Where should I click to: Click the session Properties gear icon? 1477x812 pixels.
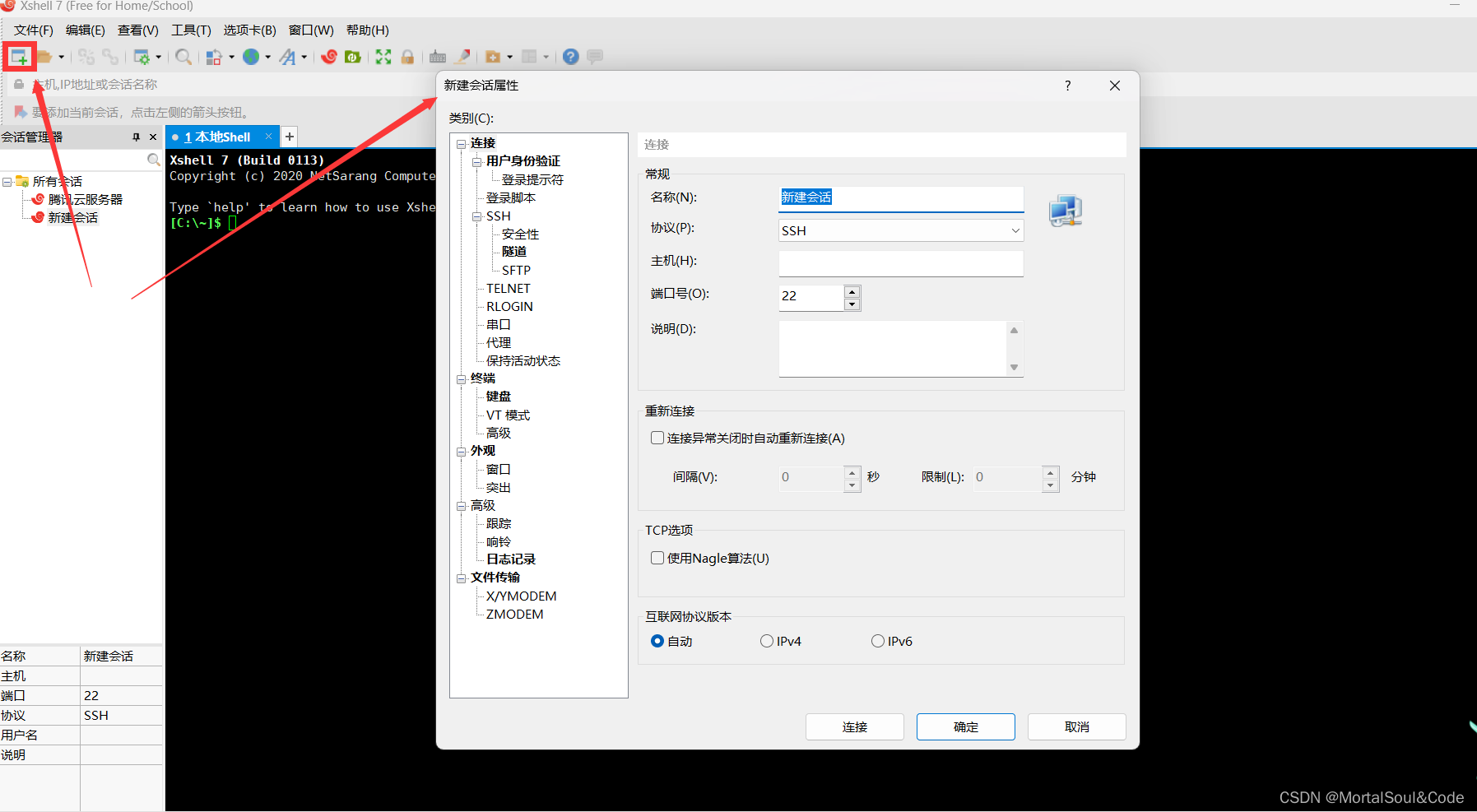point(142,57)
